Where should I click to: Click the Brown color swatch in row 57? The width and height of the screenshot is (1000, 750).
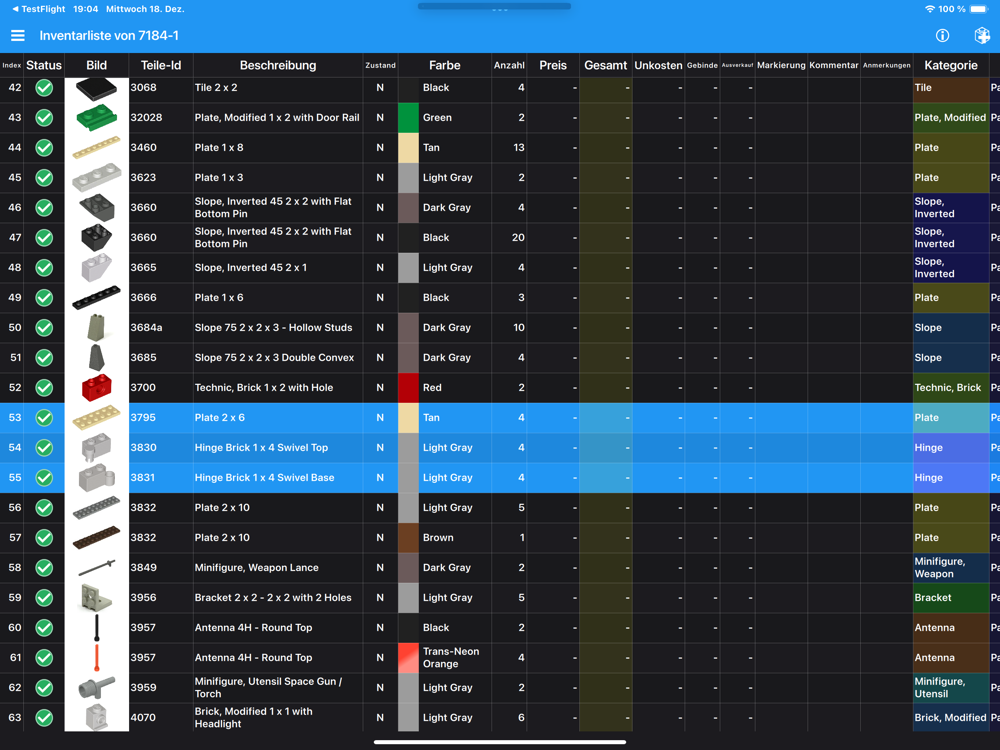pyautogui.click(x=408, y=538)
